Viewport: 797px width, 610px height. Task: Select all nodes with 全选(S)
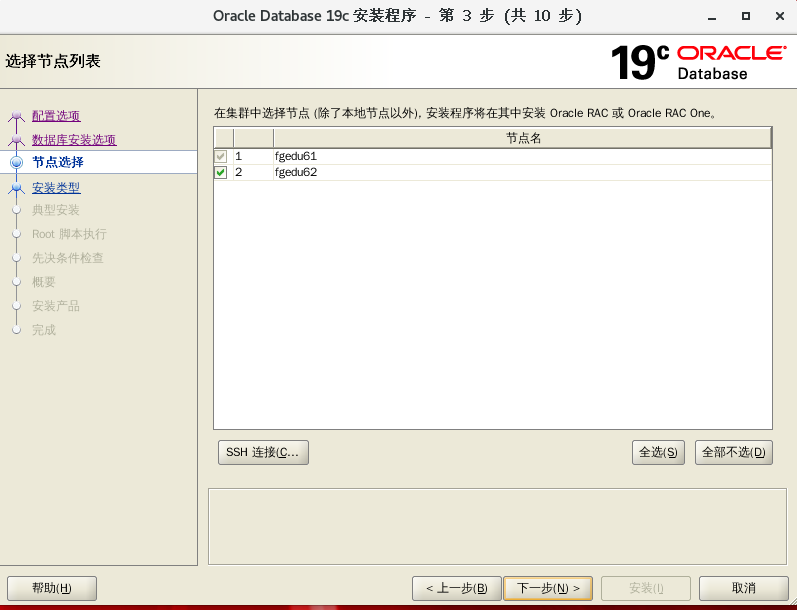pyautogui.click(x=658, y=452)
